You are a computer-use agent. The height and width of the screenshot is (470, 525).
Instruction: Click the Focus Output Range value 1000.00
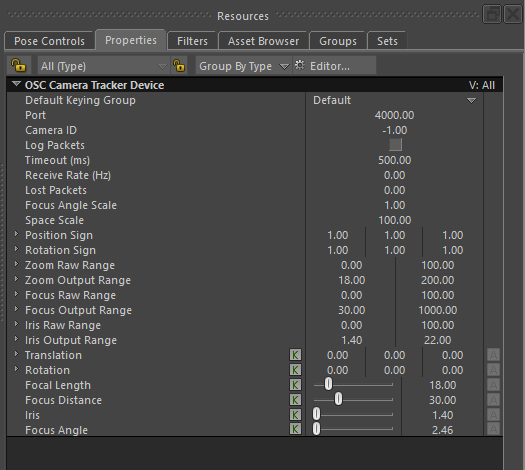[x=438, y=310]
